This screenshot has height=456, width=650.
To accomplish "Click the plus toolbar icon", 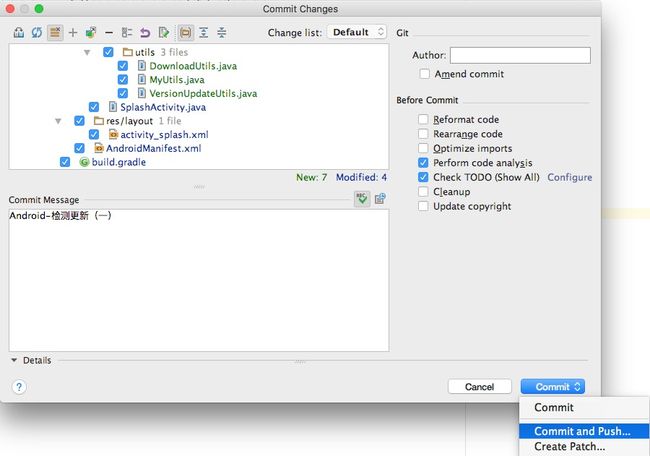I will coord(73,32).
